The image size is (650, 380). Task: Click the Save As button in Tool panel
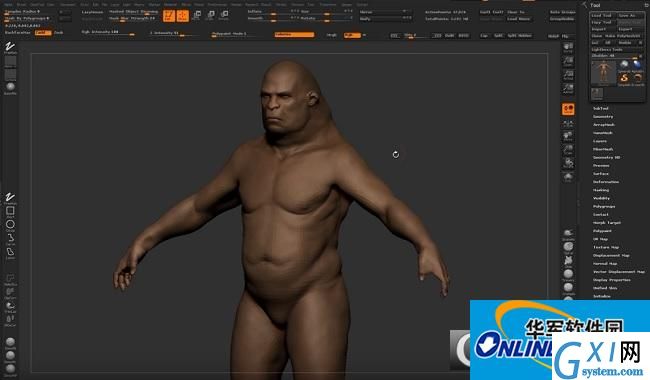pyautogui.click(x=631, y=15)
